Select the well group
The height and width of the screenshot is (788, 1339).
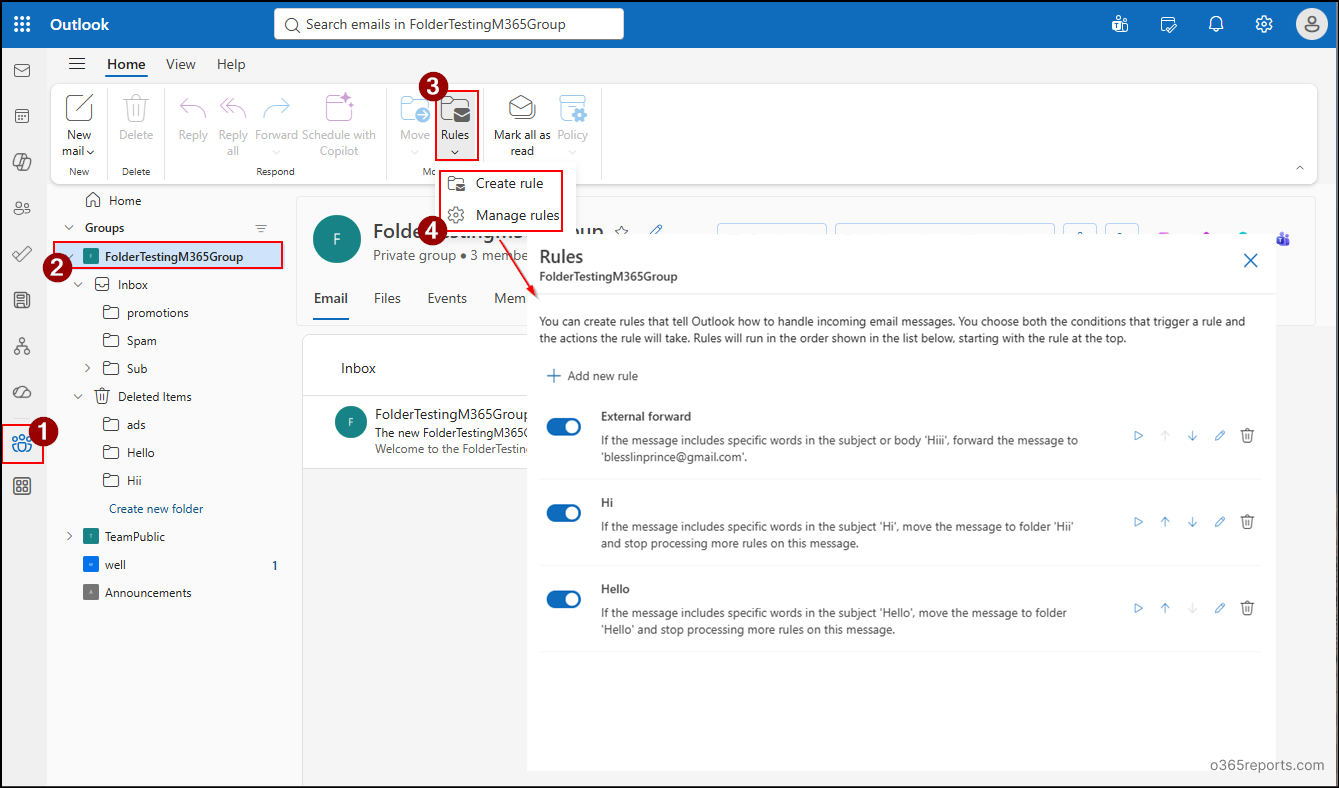pyautogui.click(x=115, y=565)
